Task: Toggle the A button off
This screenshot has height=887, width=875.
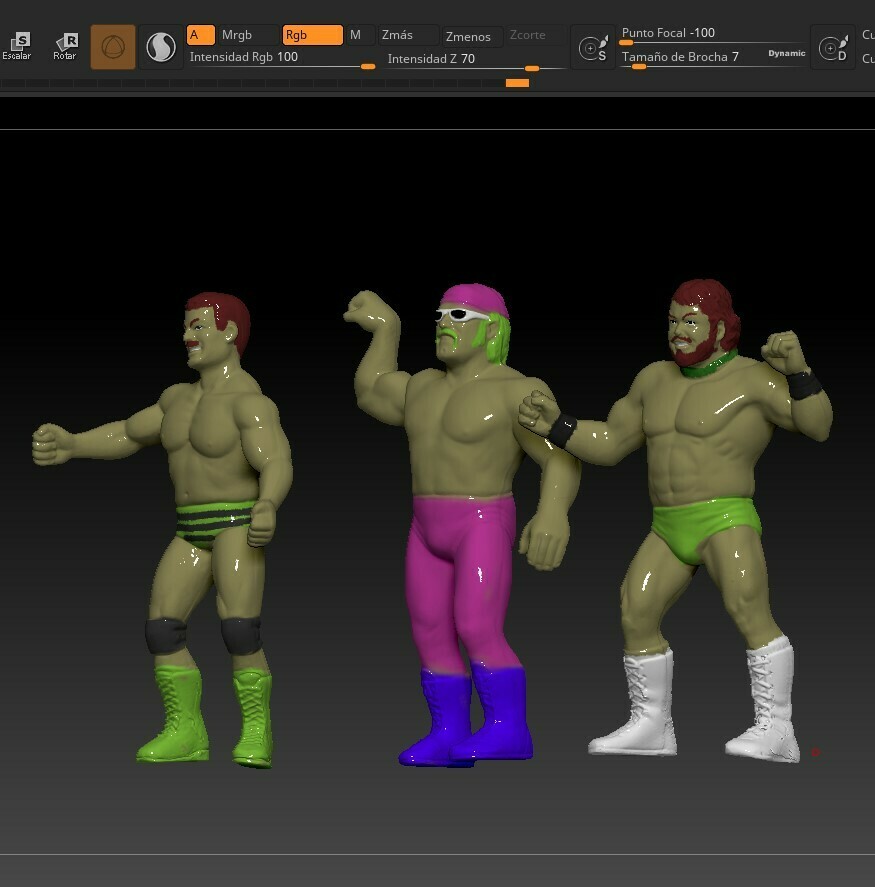Action: (200, 35)
